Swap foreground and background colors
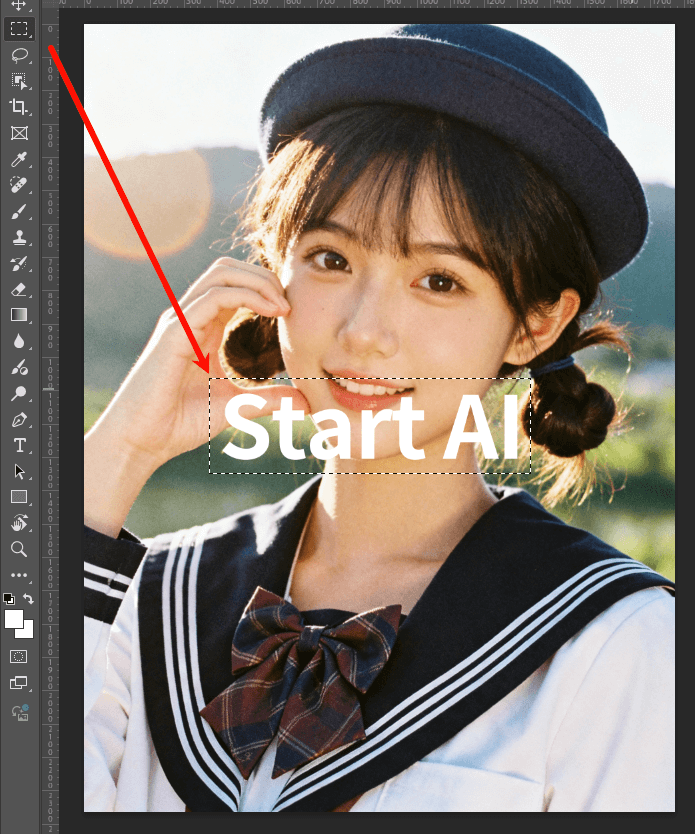This screenshot has height=834, width=695. point(29,599)
